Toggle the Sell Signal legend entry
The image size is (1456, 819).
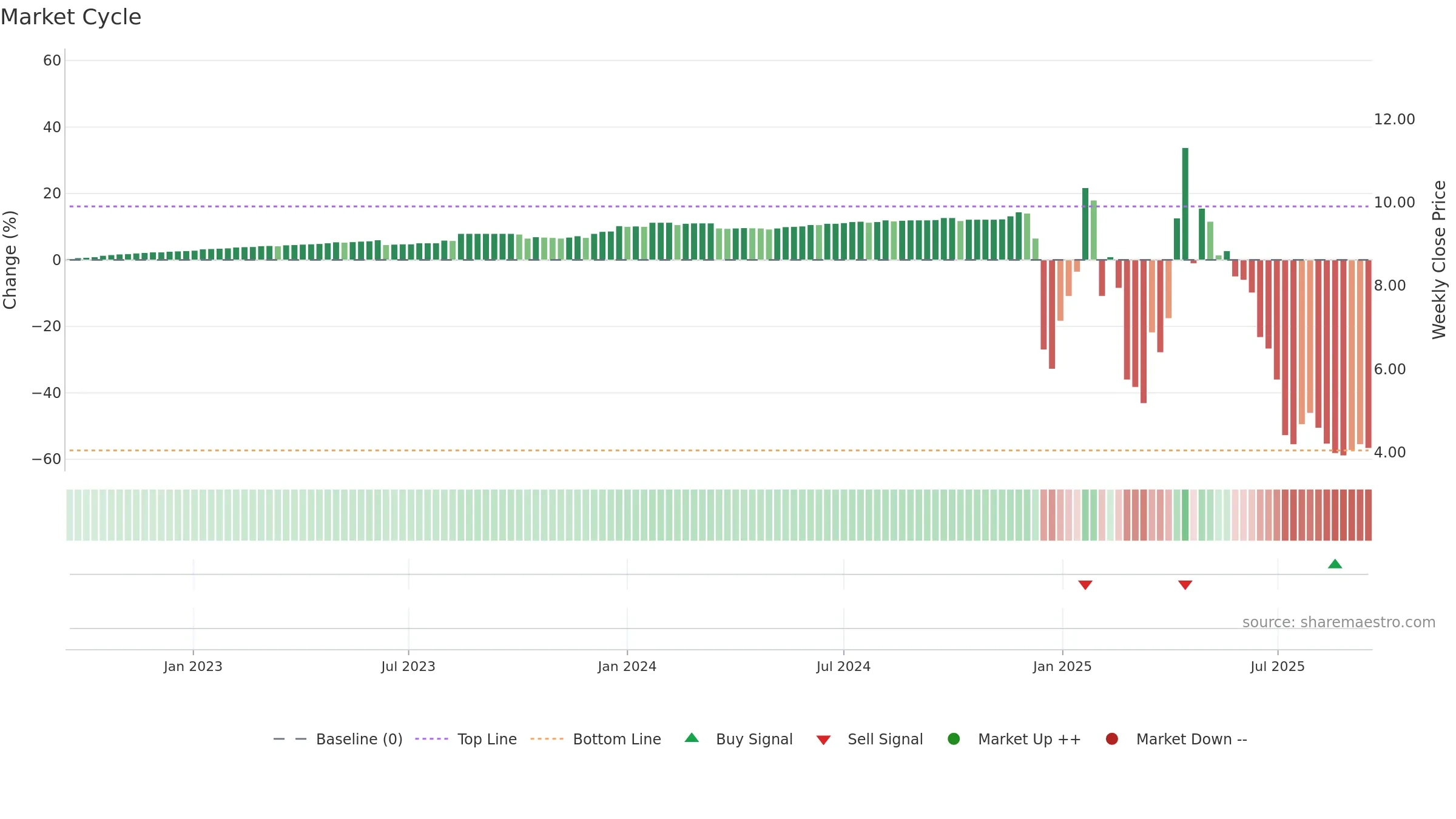tap(869, 739)
